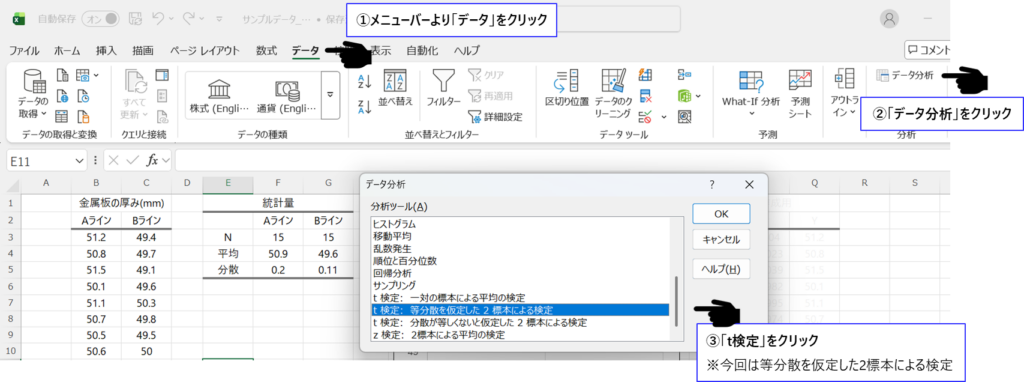The height and width of the screenshot is (382, 1024).
Task: Switch to the ホーム tab
Action: 67,50
